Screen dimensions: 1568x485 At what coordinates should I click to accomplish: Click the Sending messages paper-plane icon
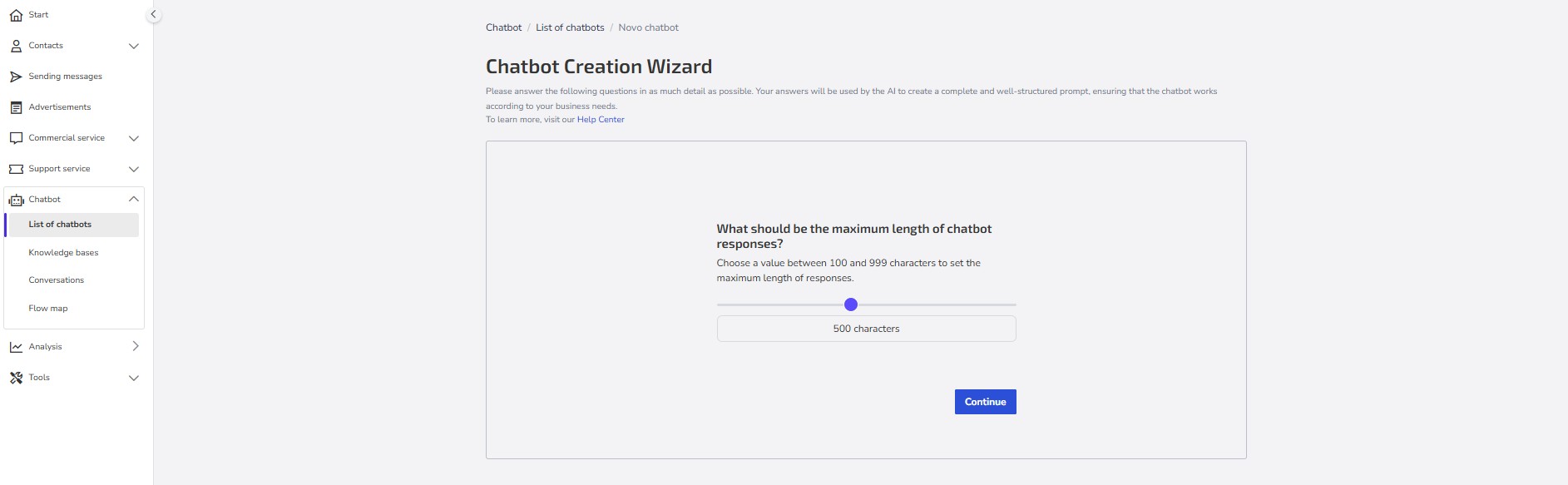[16, 77]
